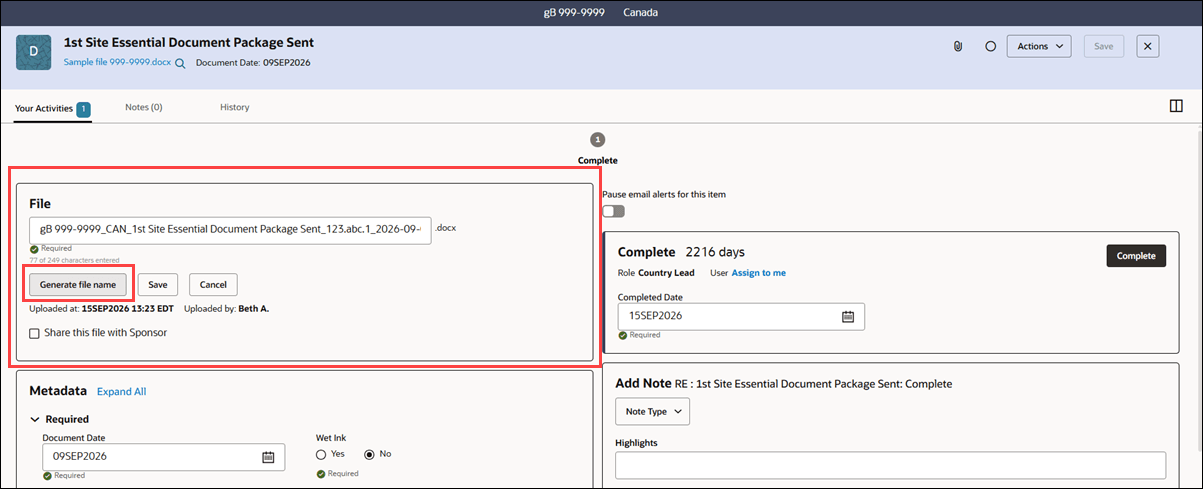This screenshot has width=1203, height=489.
Task: Open calendar picker for Document Date
Action: (x=268, y=456)
